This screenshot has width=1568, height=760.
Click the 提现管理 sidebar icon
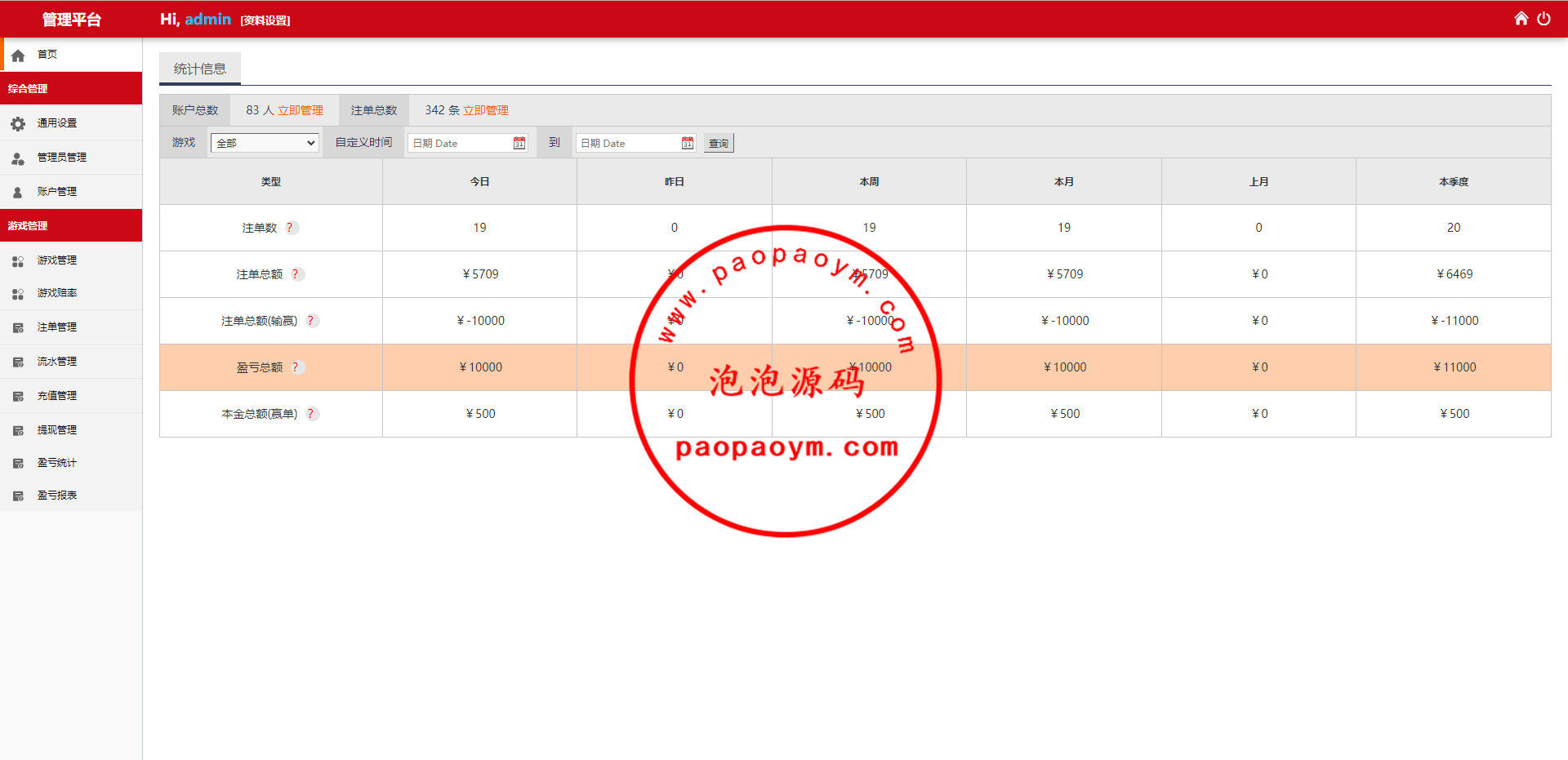pyautogui.click(x=18, y=431)
